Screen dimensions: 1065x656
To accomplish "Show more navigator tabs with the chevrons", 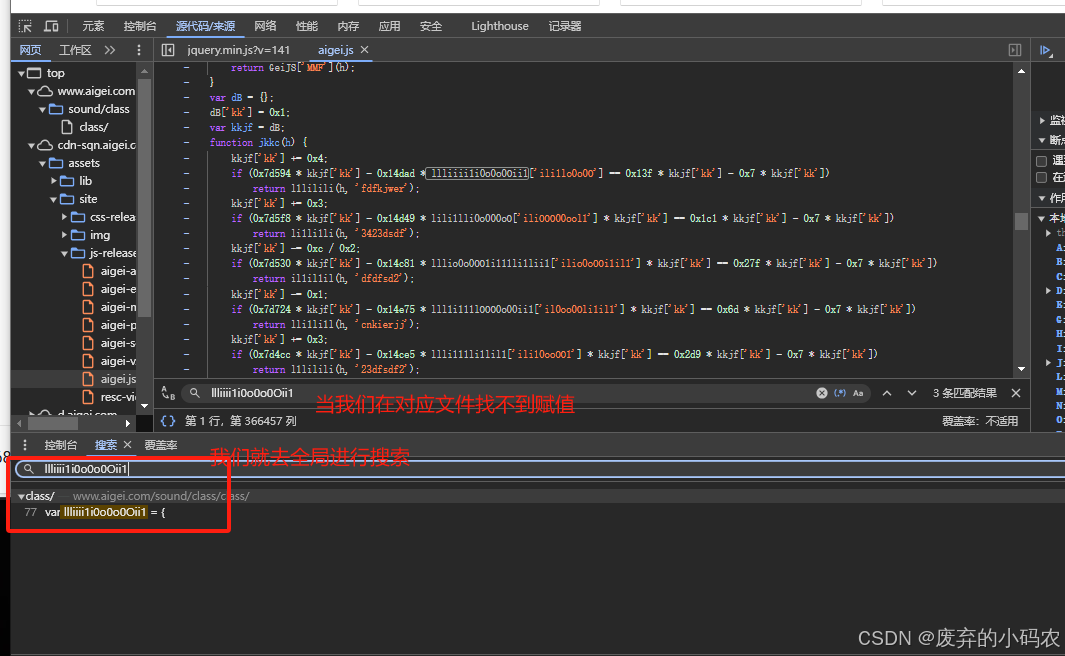I will (110, 50).
